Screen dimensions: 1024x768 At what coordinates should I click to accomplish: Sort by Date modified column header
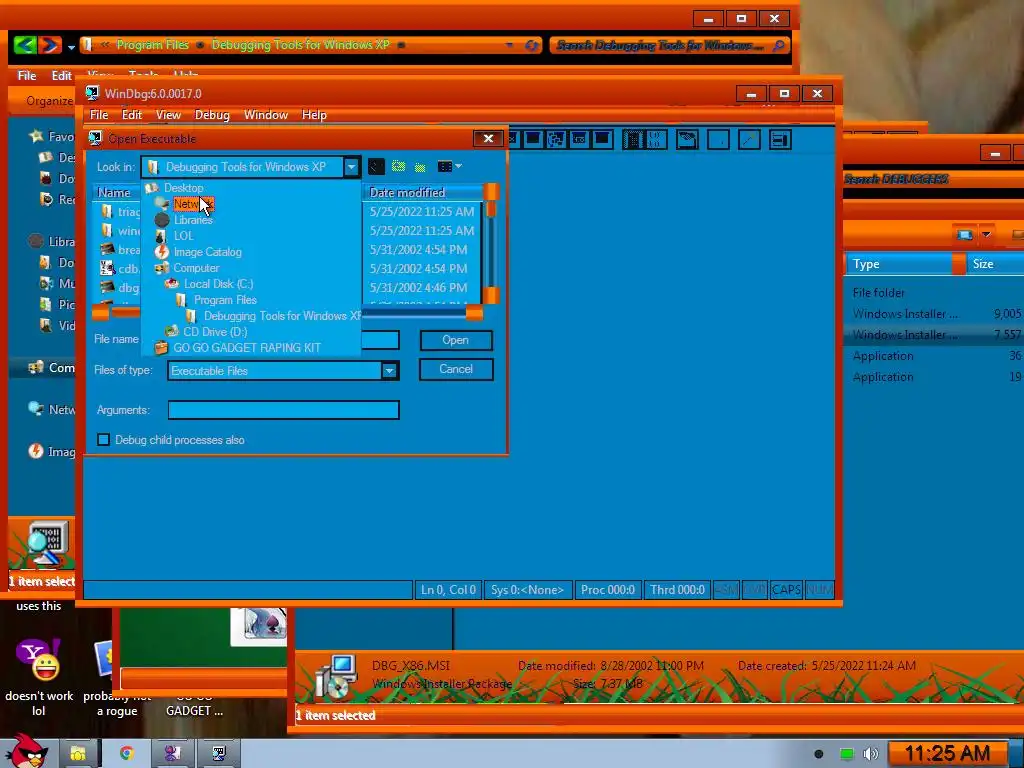(423, 192)
